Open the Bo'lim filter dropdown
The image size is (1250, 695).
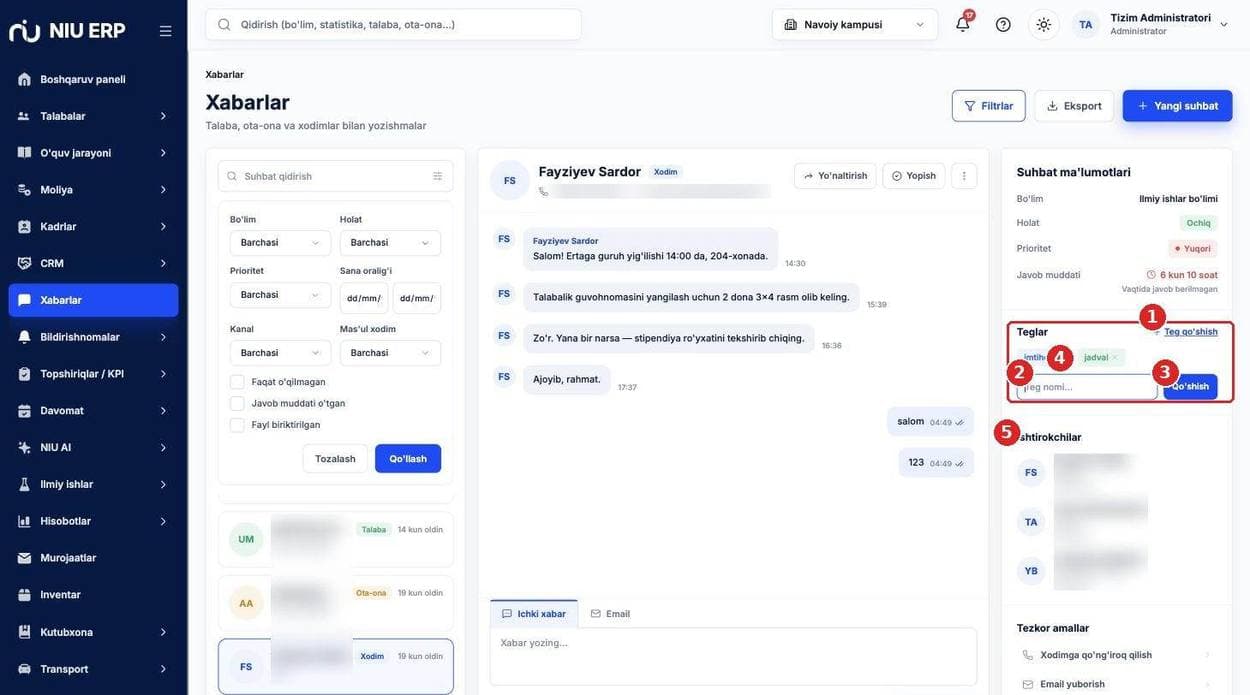coord(280,243)
